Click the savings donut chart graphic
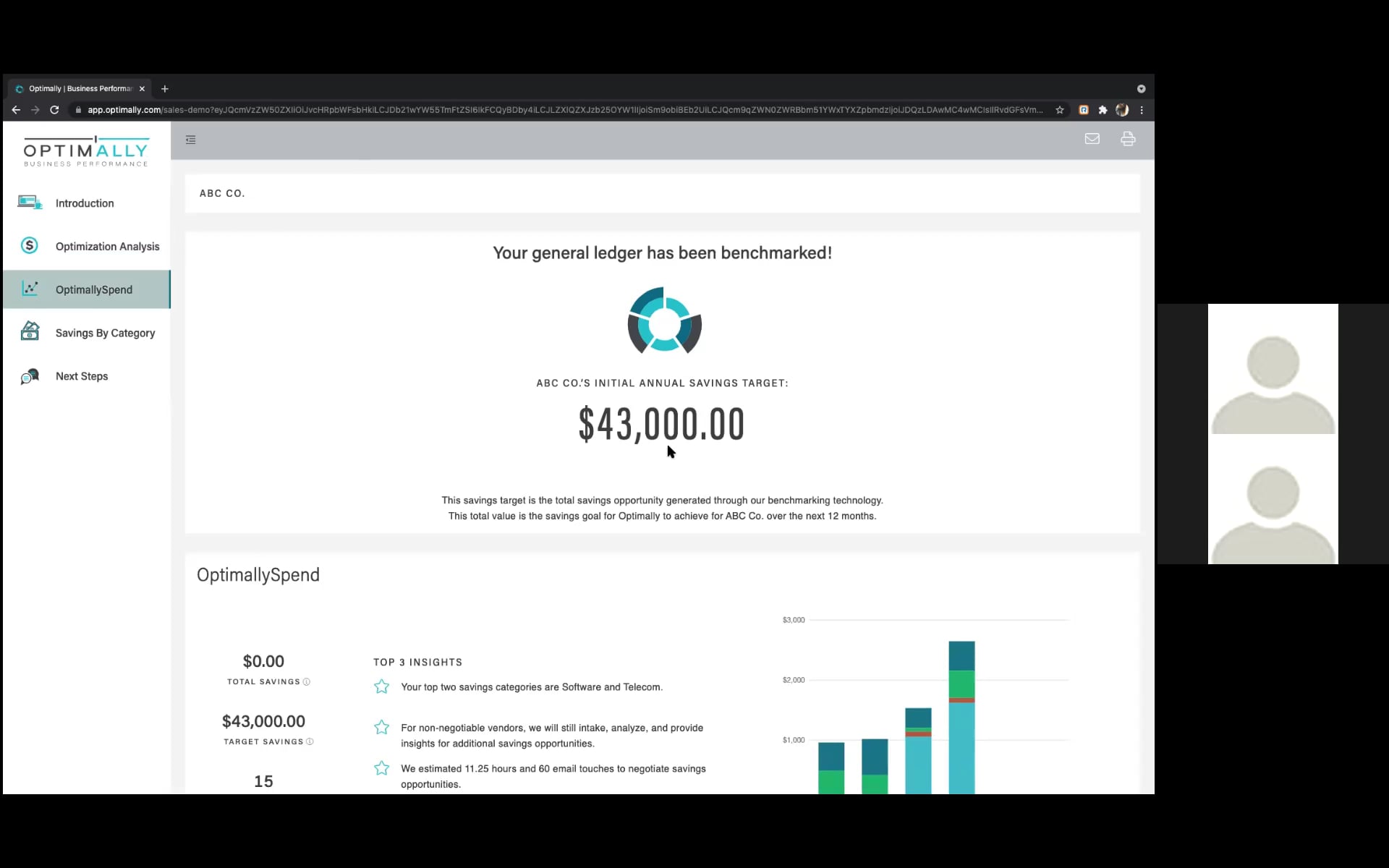Viewport: 1389px width, 868px height. (664, 320)
